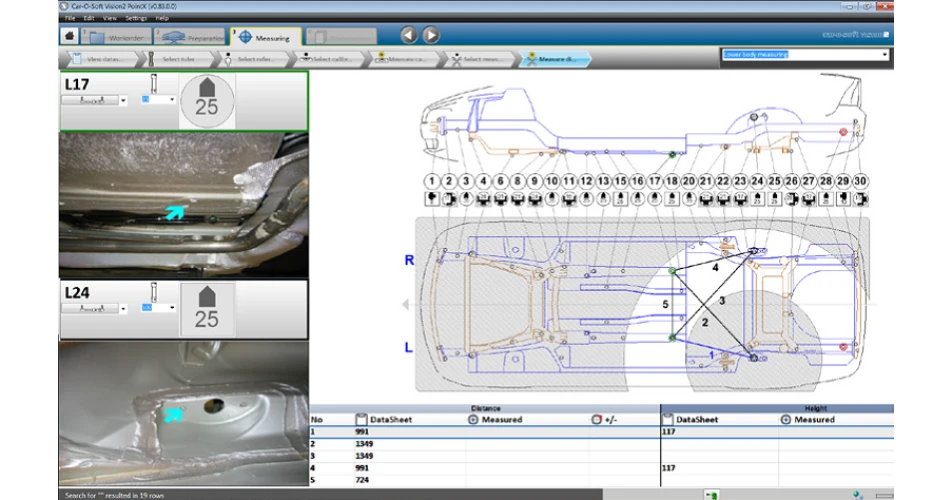Select measuring point 24 circle
The width and height of the screenshot is (952, 500).
pyautogui.click(x=757, y=181)
